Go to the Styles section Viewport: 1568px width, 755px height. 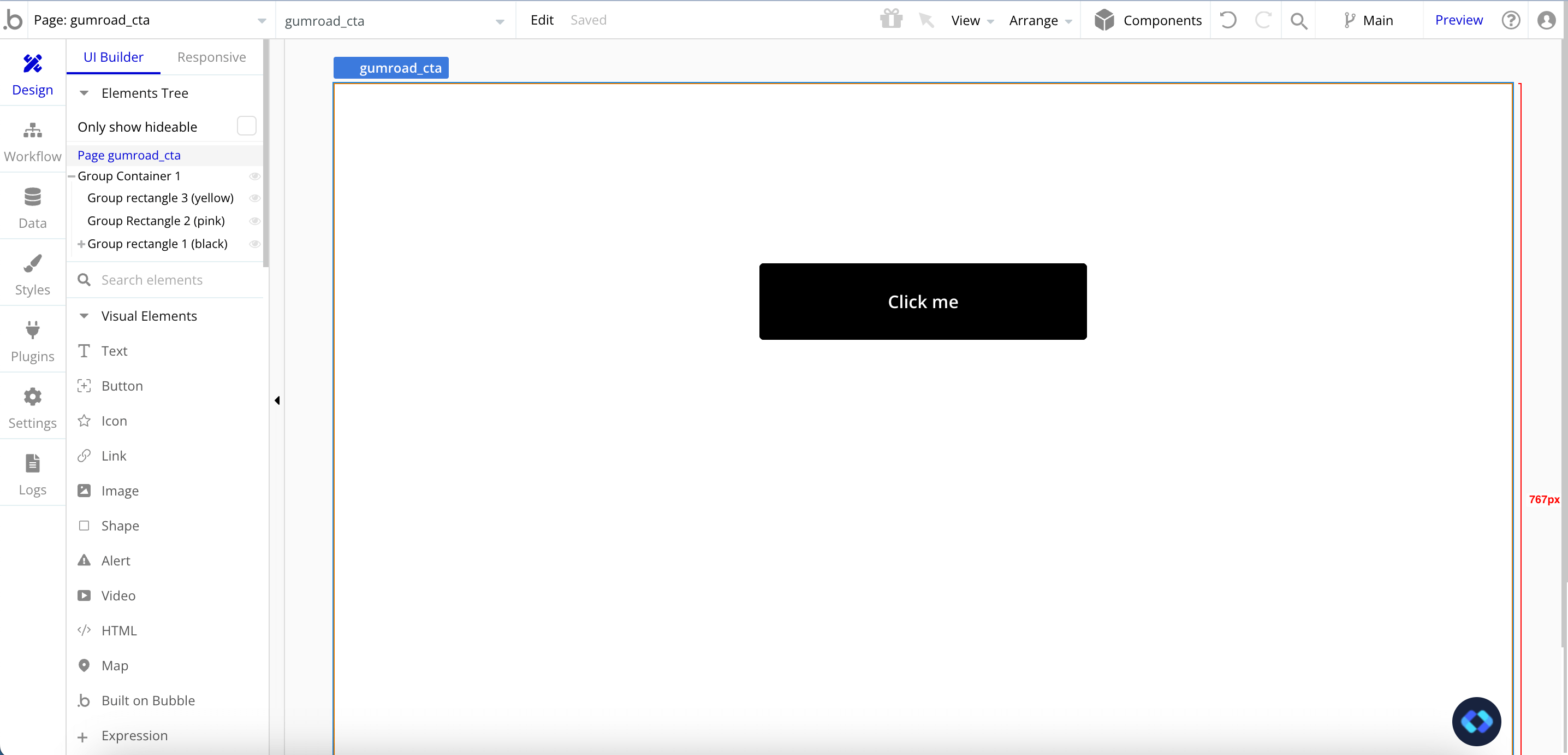pos(32,275)
